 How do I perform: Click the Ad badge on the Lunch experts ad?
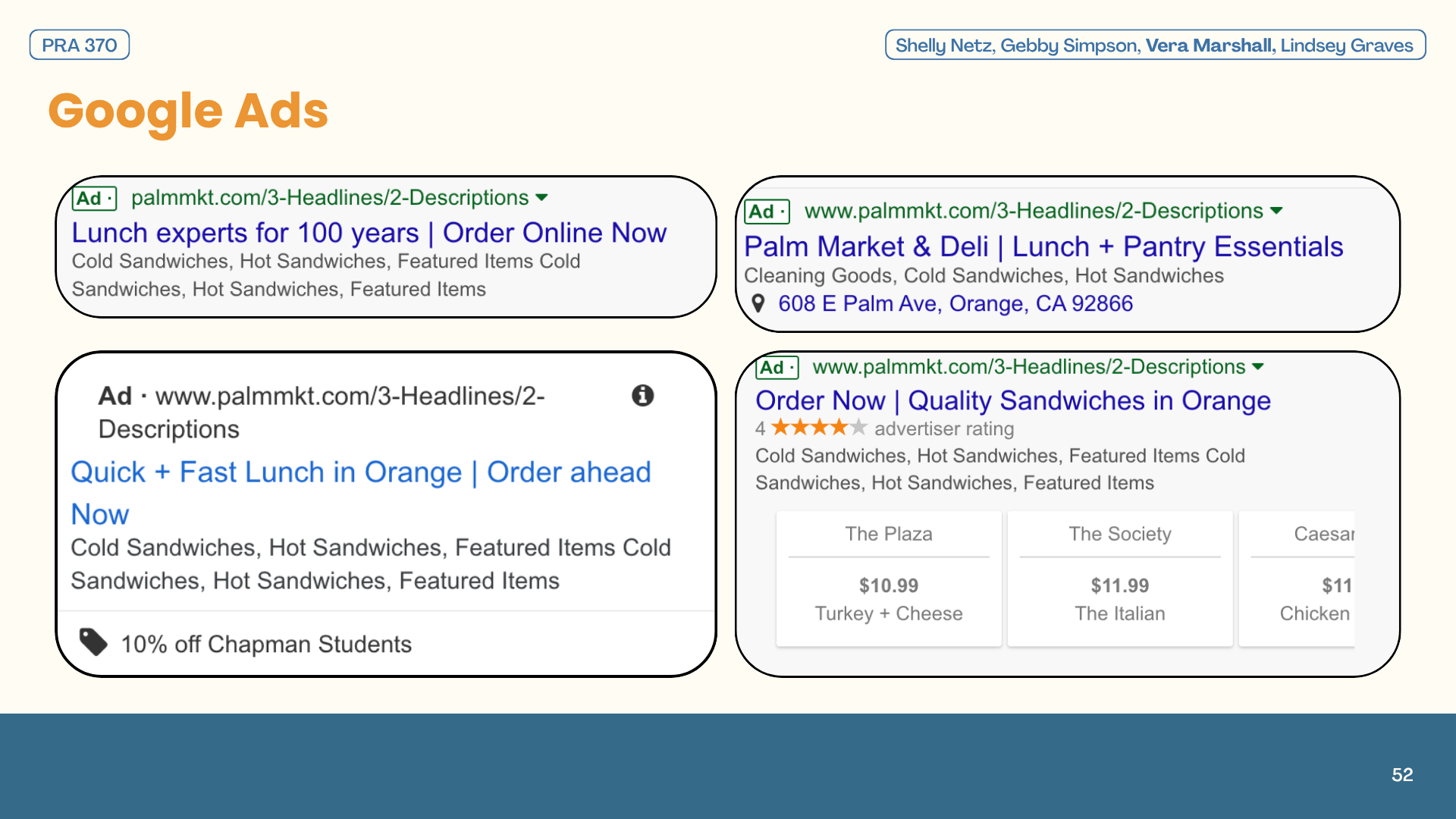[95, 199]
